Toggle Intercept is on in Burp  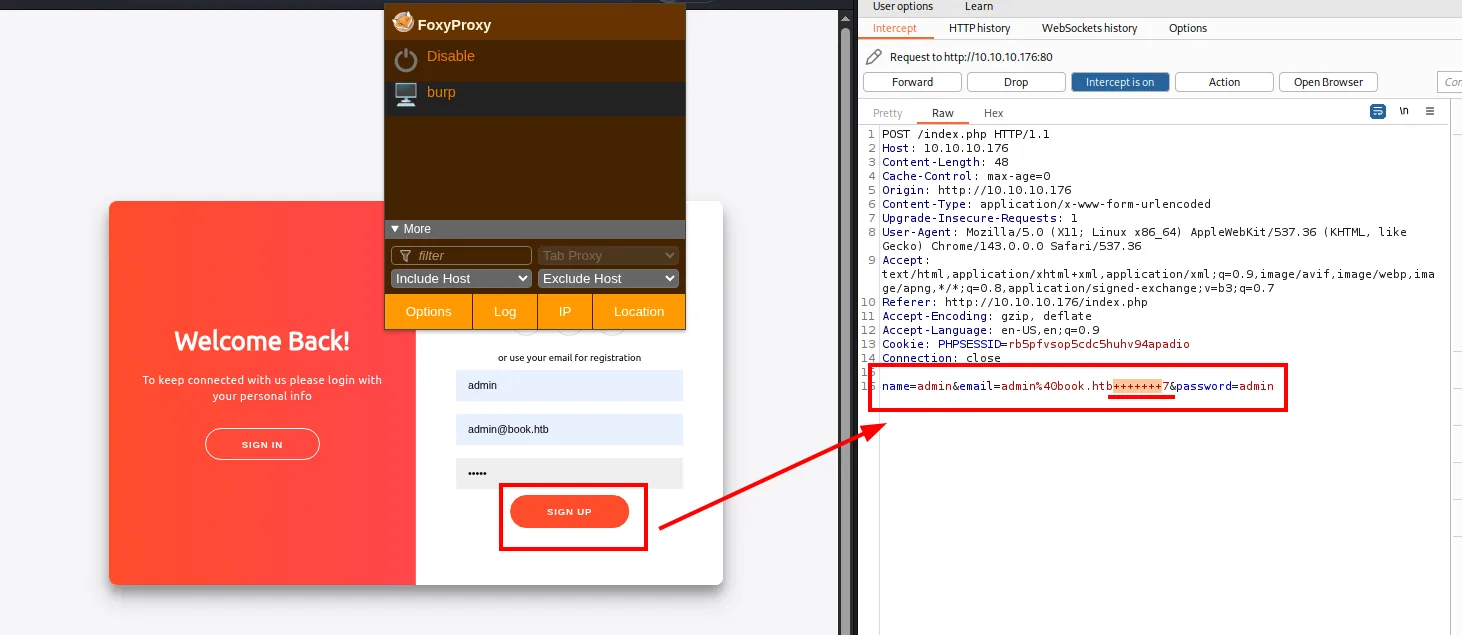click(x=1120, y=82)
